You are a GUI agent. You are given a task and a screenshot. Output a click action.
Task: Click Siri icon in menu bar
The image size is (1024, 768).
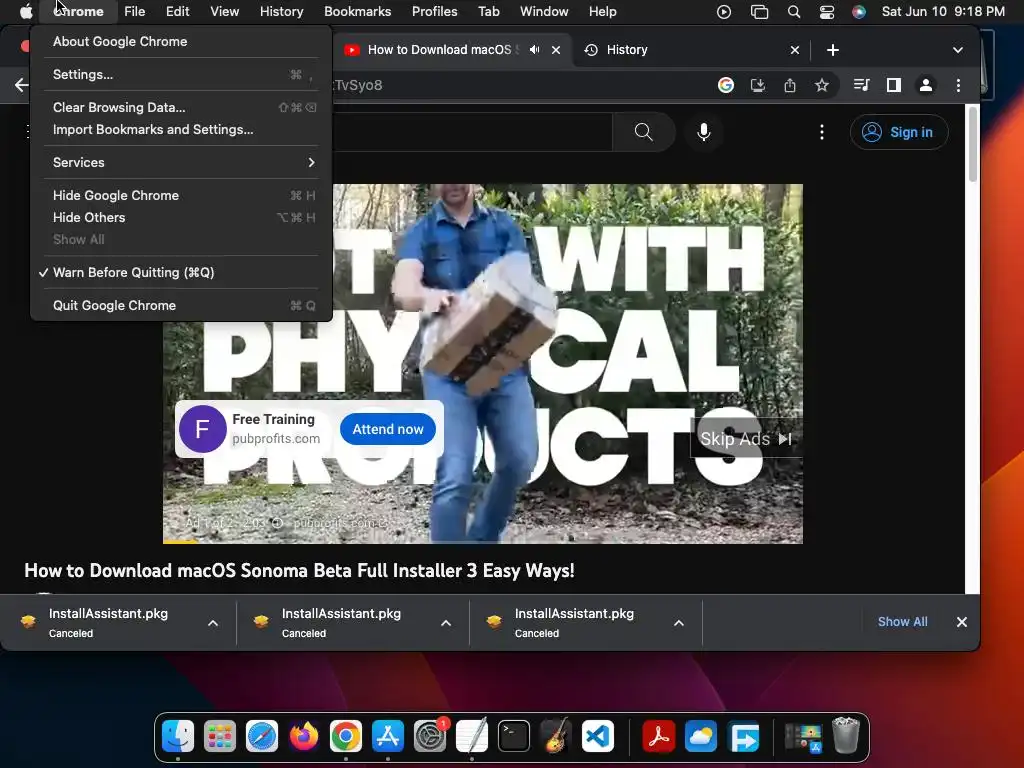(859, 12)
